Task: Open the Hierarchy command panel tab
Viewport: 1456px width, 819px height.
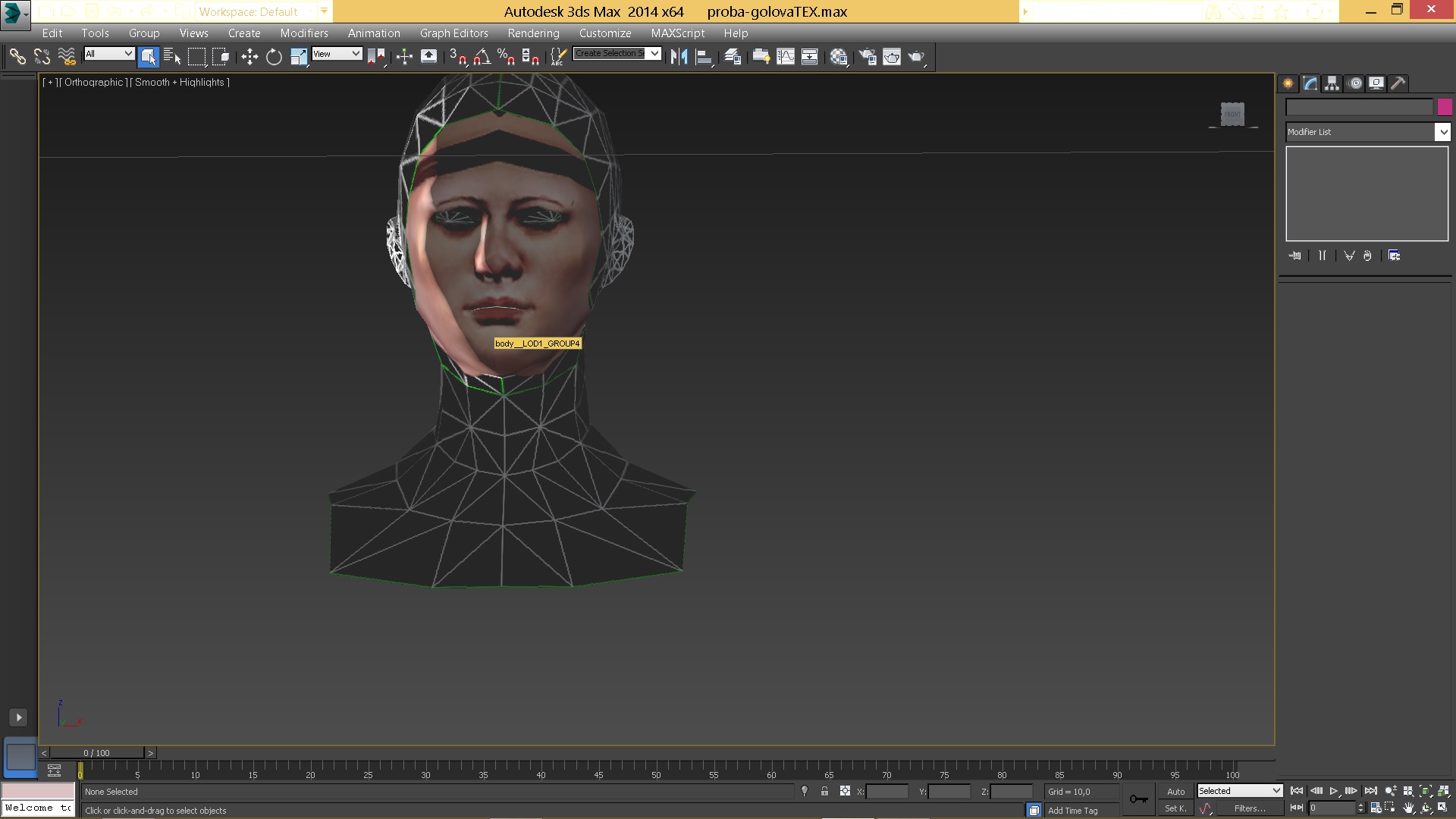Action: point(1332,83)
